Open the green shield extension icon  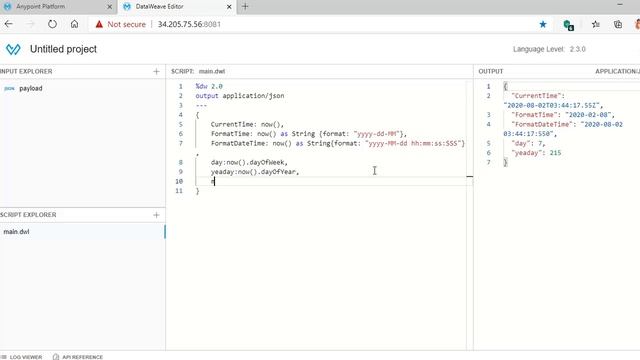tap(569, 25)
